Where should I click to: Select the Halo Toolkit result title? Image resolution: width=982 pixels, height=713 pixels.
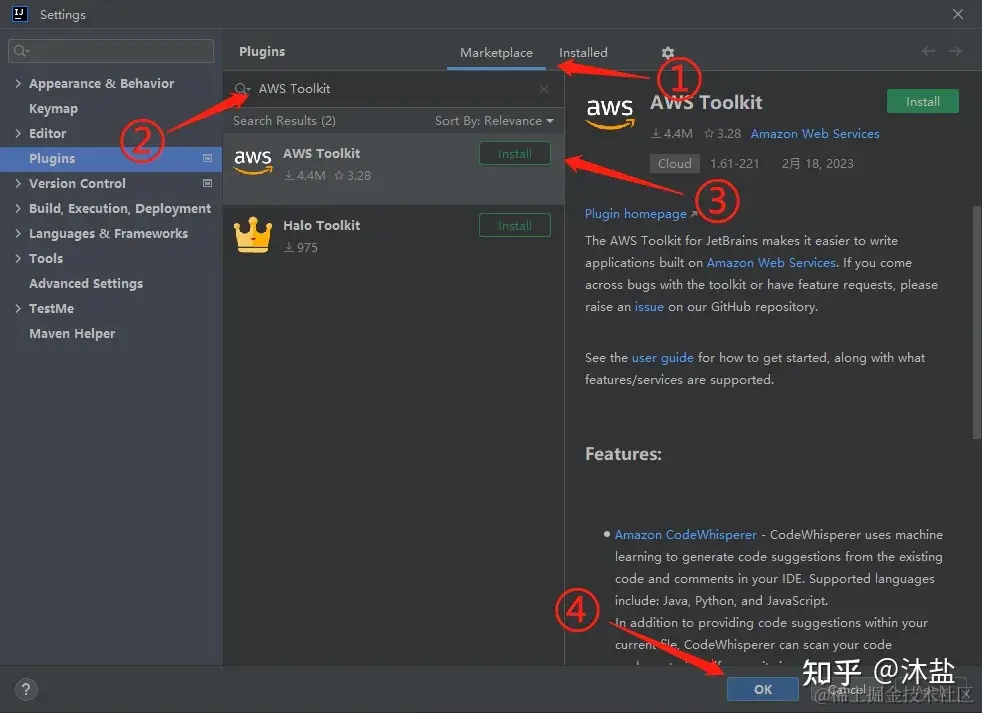coord(321,226)
